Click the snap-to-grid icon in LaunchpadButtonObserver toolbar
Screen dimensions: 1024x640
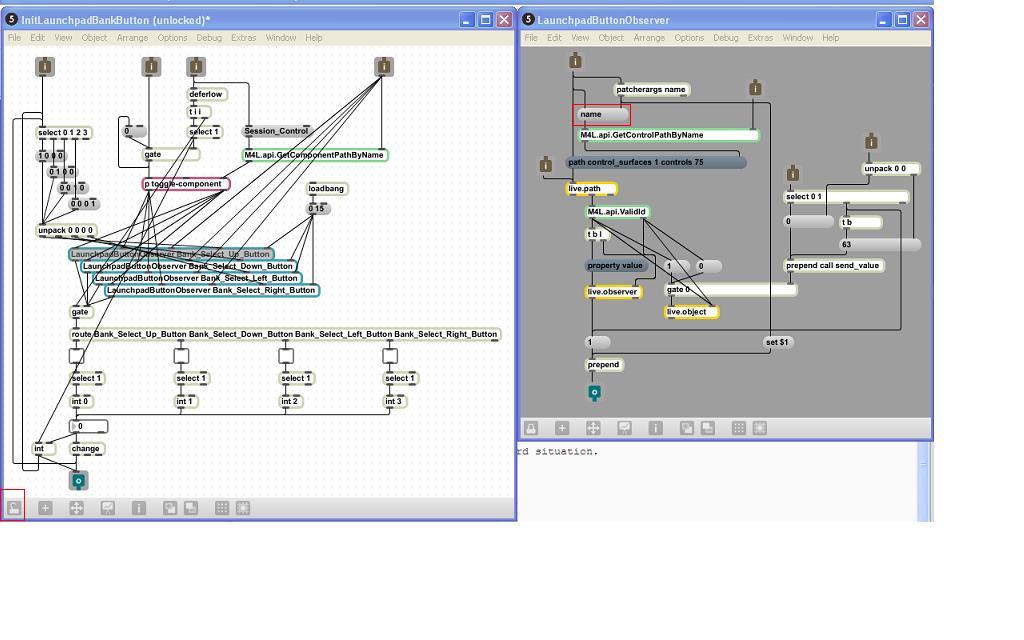point(760,428)
